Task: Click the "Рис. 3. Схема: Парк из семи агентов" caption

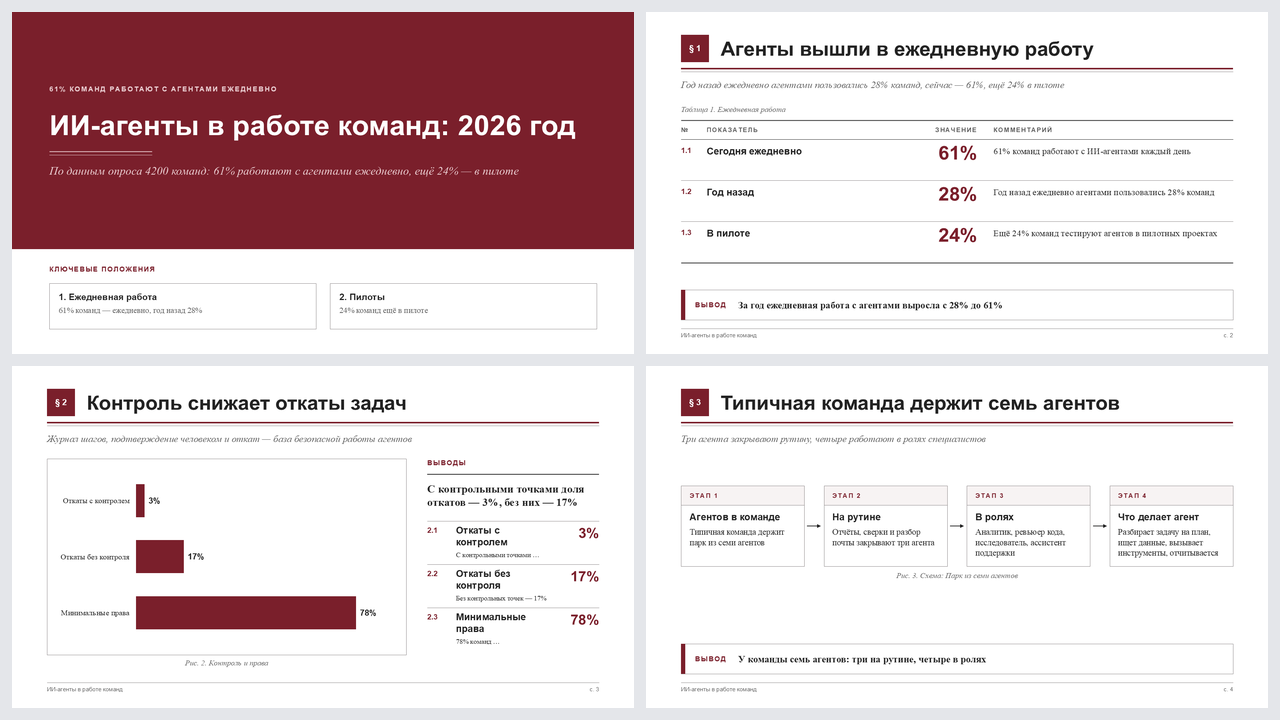Action: click(x=957, y=576)
